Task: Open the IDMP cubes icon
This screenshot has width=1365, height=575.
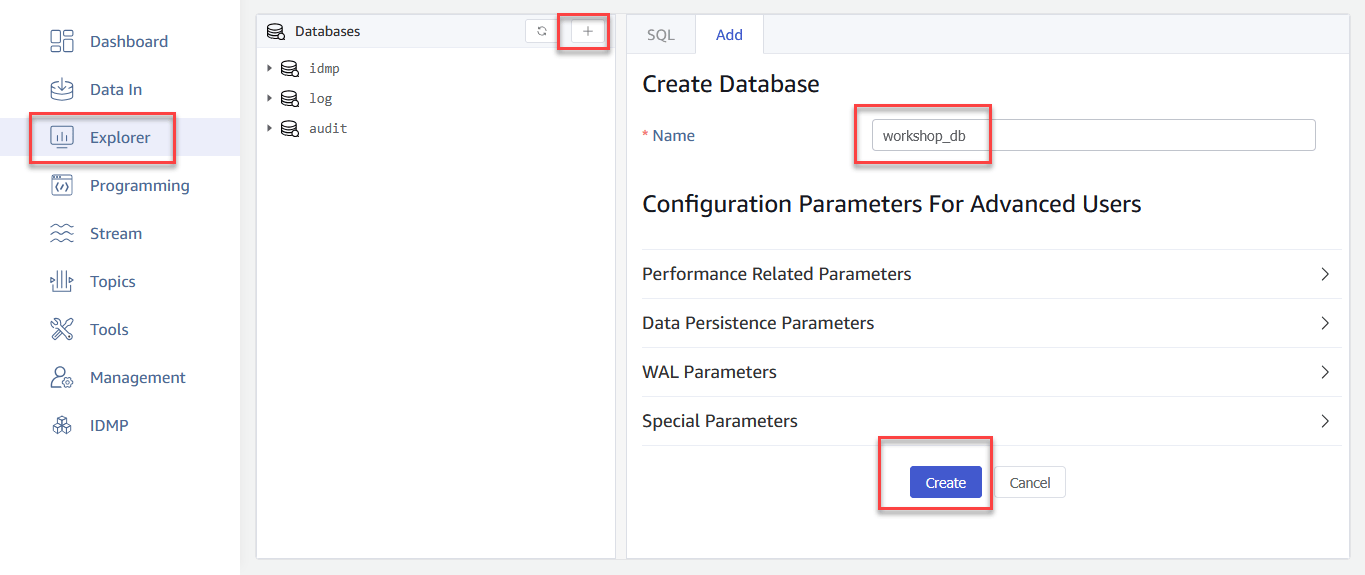Action: click(x=62, y=425)
